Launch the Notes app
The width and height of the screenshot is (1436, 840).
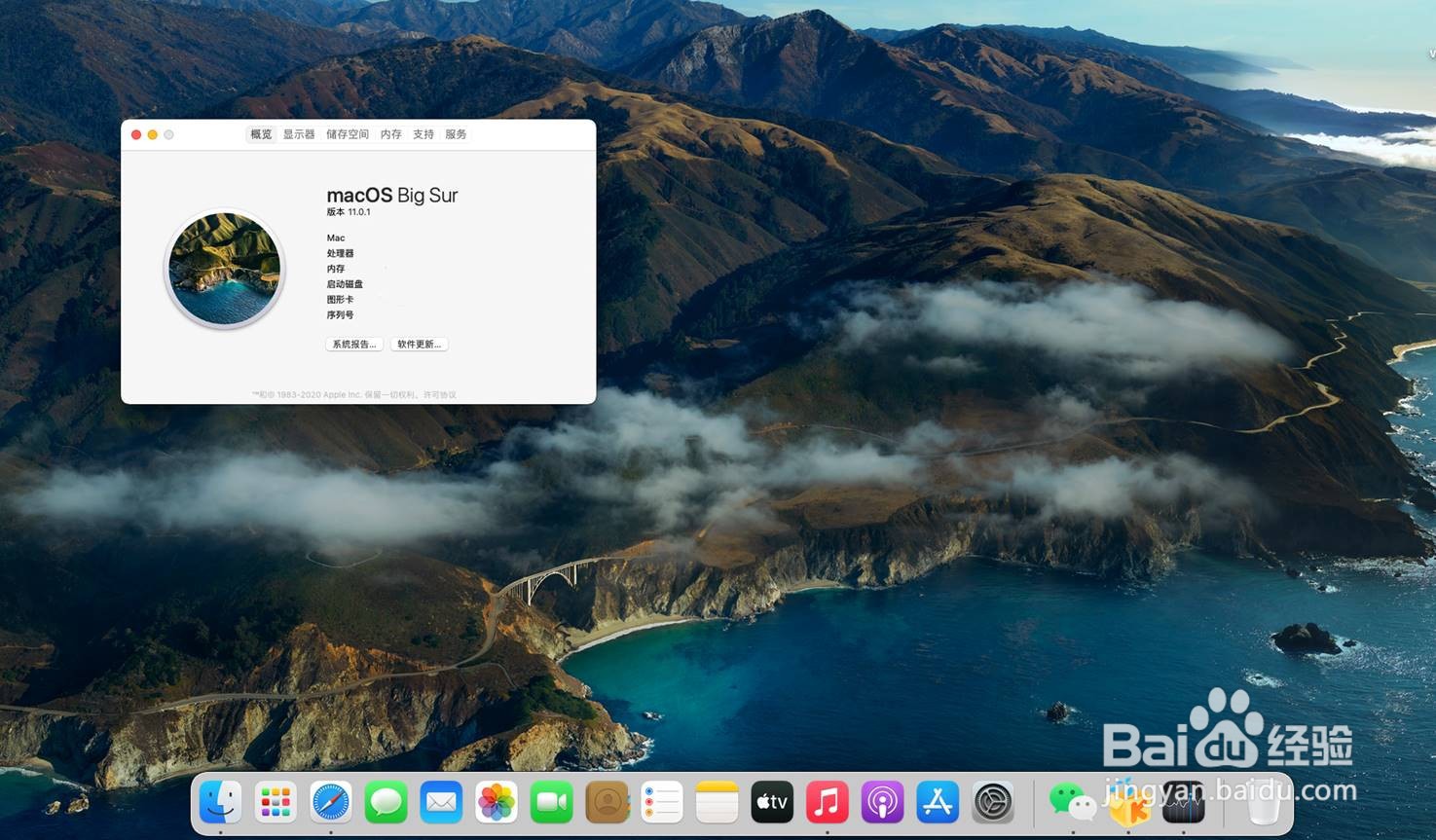(x=718, y=802)
